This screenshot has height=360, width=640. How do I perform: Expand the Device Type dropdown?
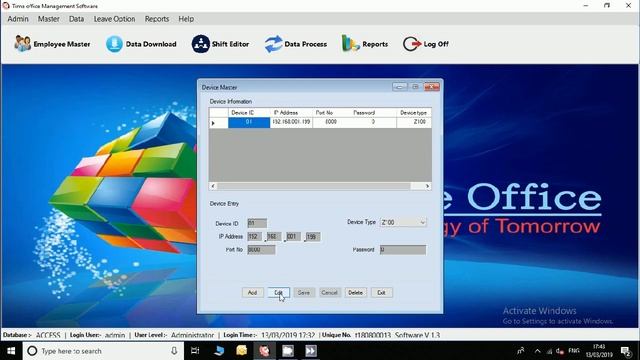coord(423,222)
